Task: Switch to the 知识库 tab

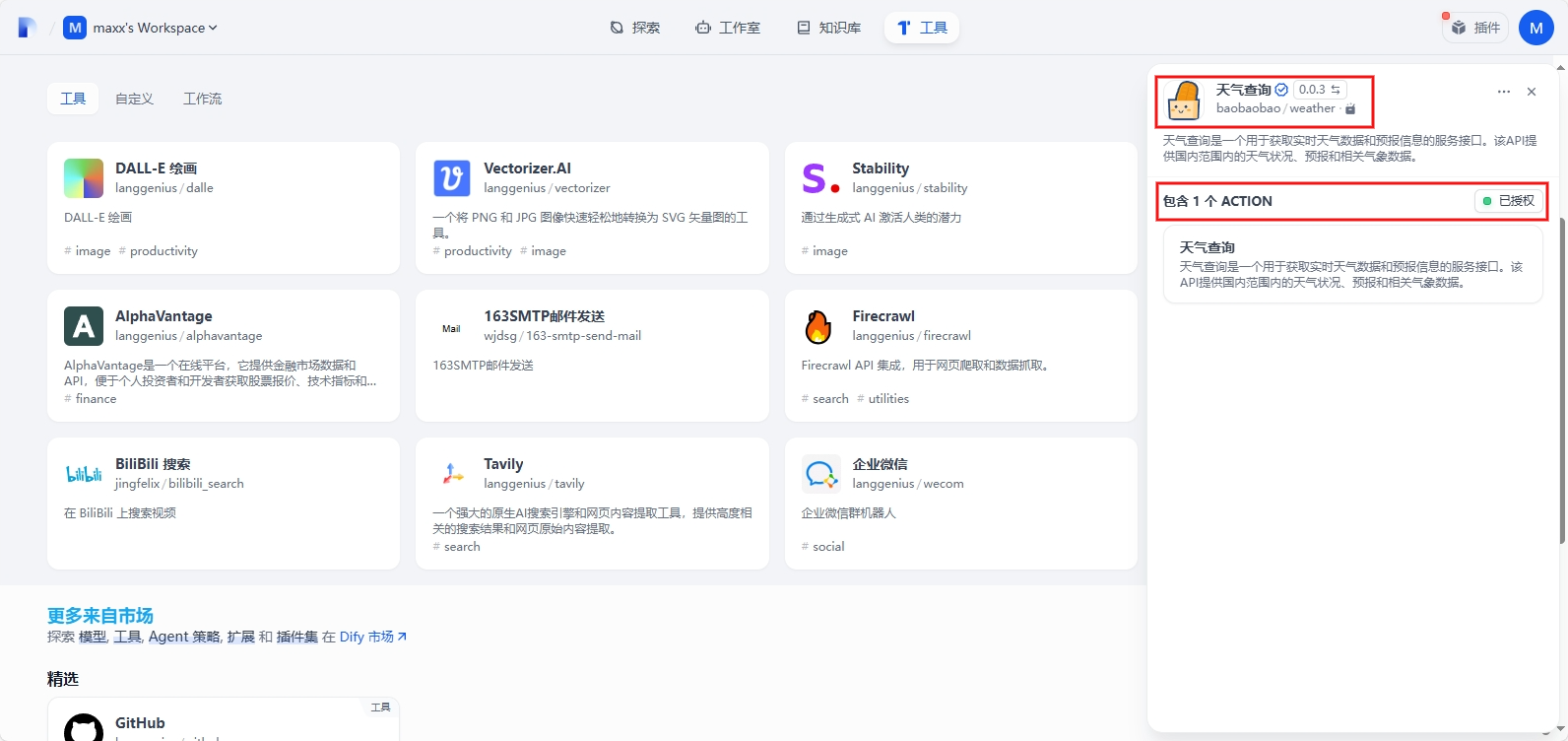Action: (x=828, y=28)
